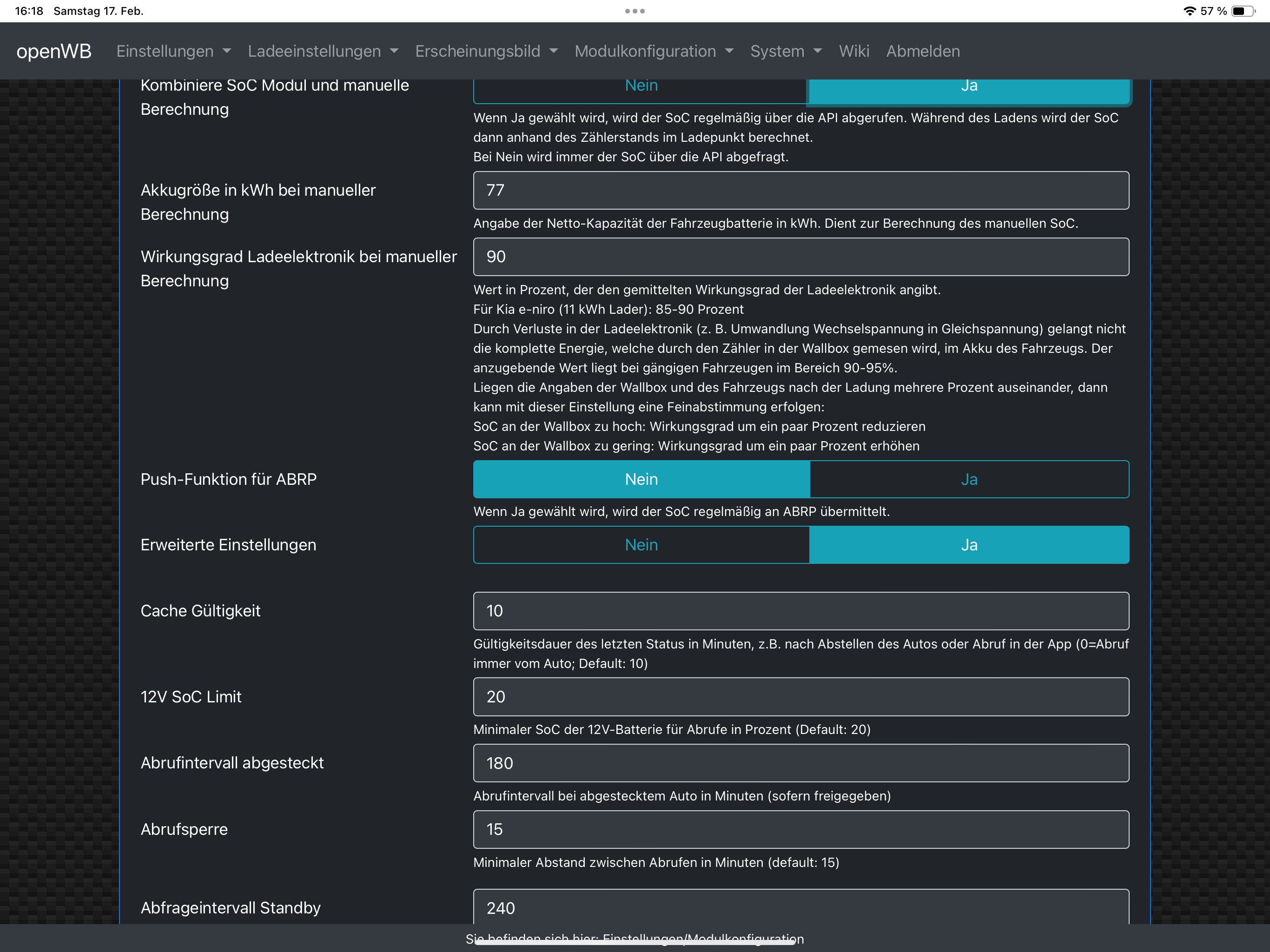Viewport: 1270px width, 952px height.
Task: Click the Abrufsperre input field
Action: [800, 829]
